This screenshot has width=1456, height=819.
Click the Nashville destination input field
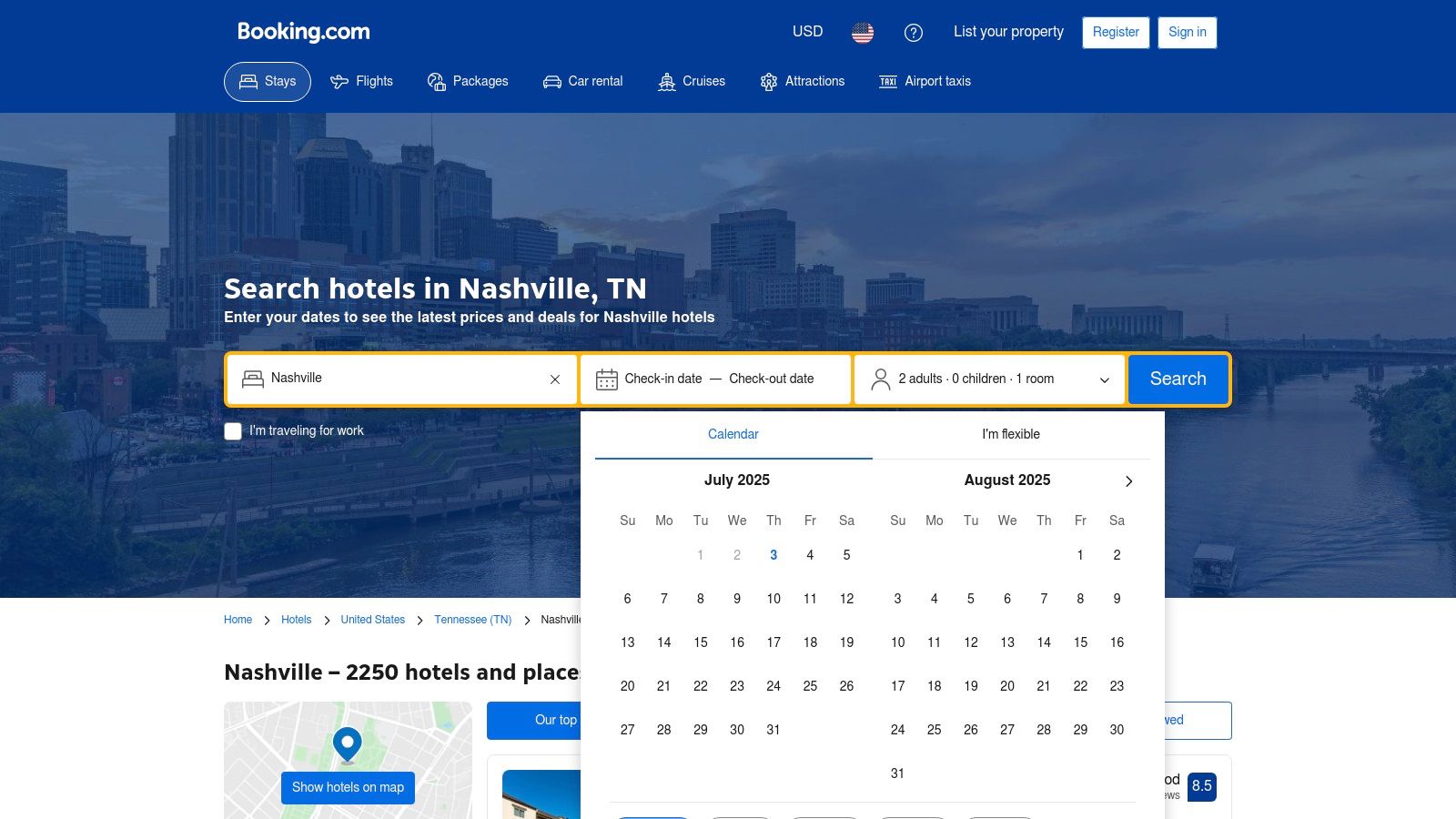(x=401, y=379)
